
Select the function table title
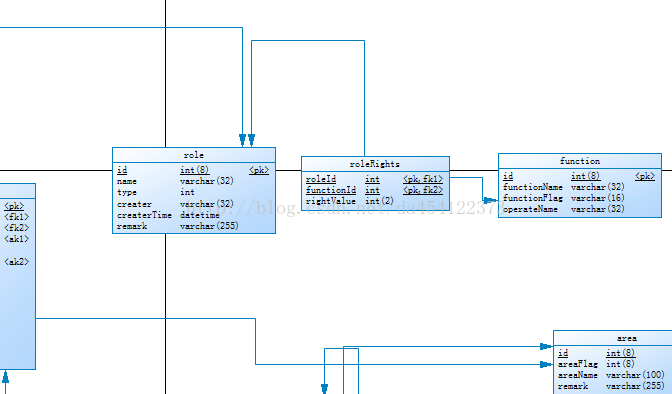pyautogui.click(x=580, y=161)
